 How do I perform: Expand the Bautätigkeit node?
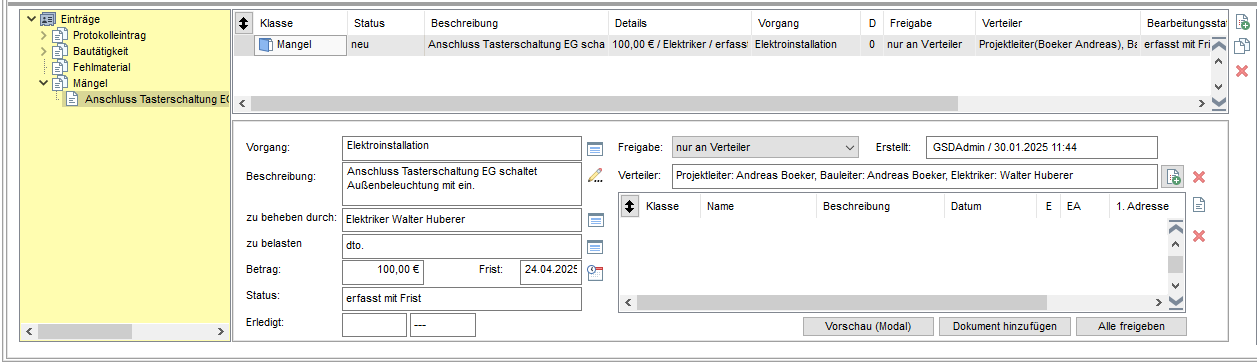coord(43,51)
